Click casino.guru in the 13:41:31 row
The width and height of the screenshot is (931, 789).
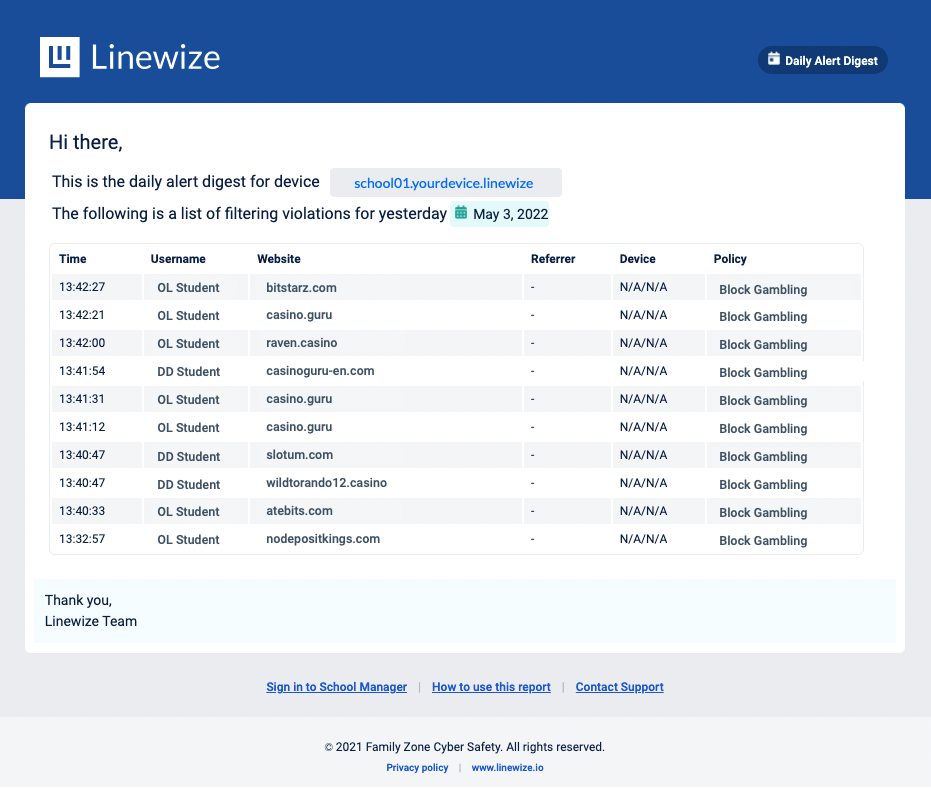299,399
